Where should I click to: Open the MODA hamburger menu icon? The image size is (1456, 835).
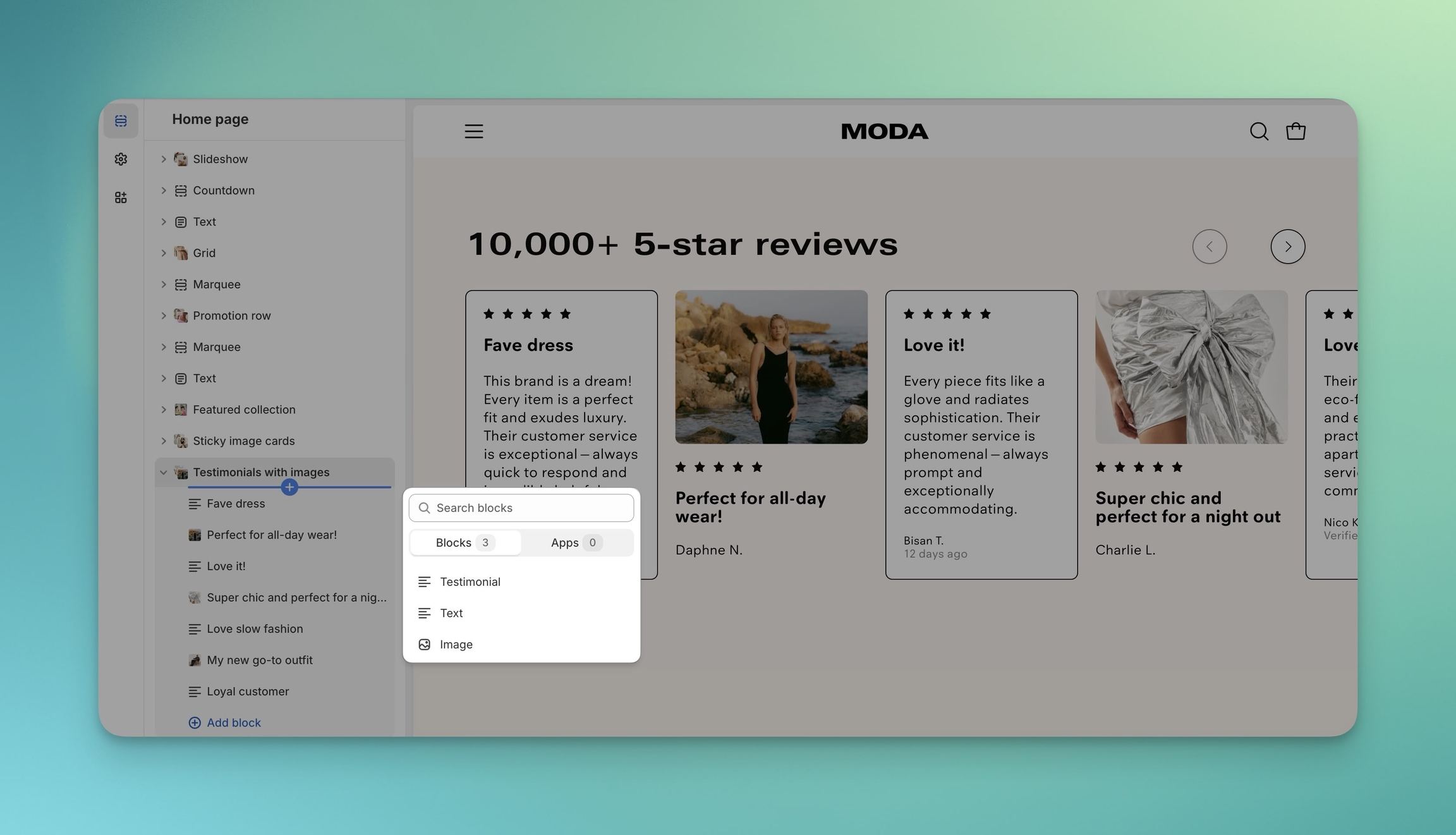tap(474, 131)
